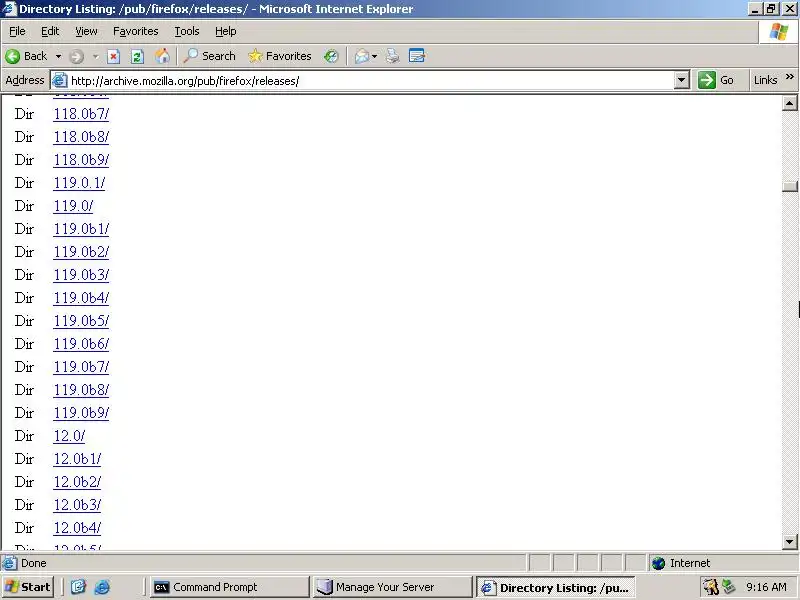Open the File menu
The height and width of the screenshot is (600, 800).
point(17,31)
